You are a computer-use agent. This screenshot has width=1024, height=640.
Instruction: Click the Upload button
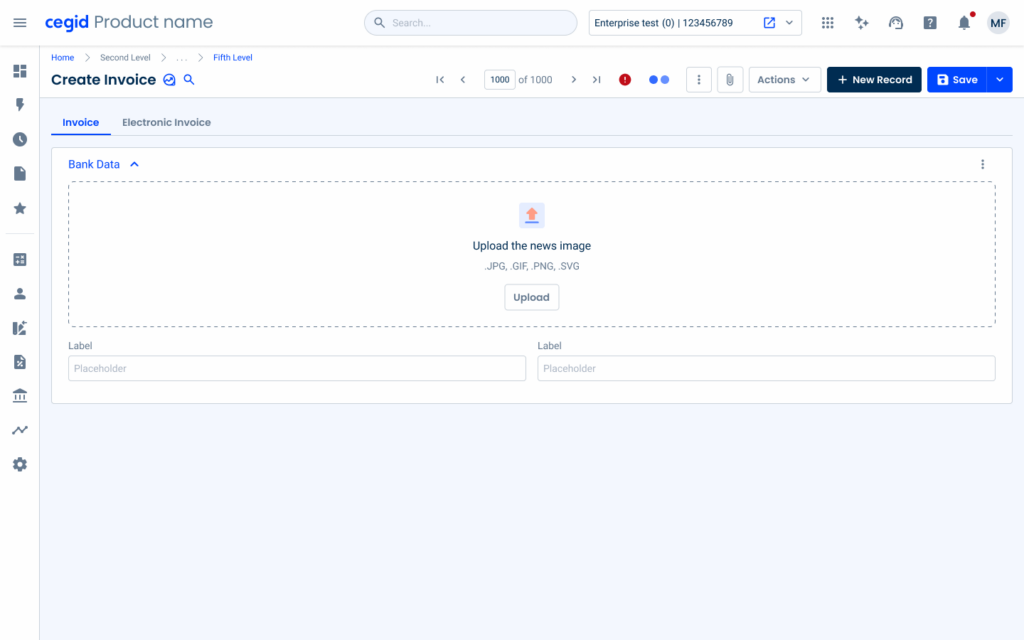(x=531, y=297)
